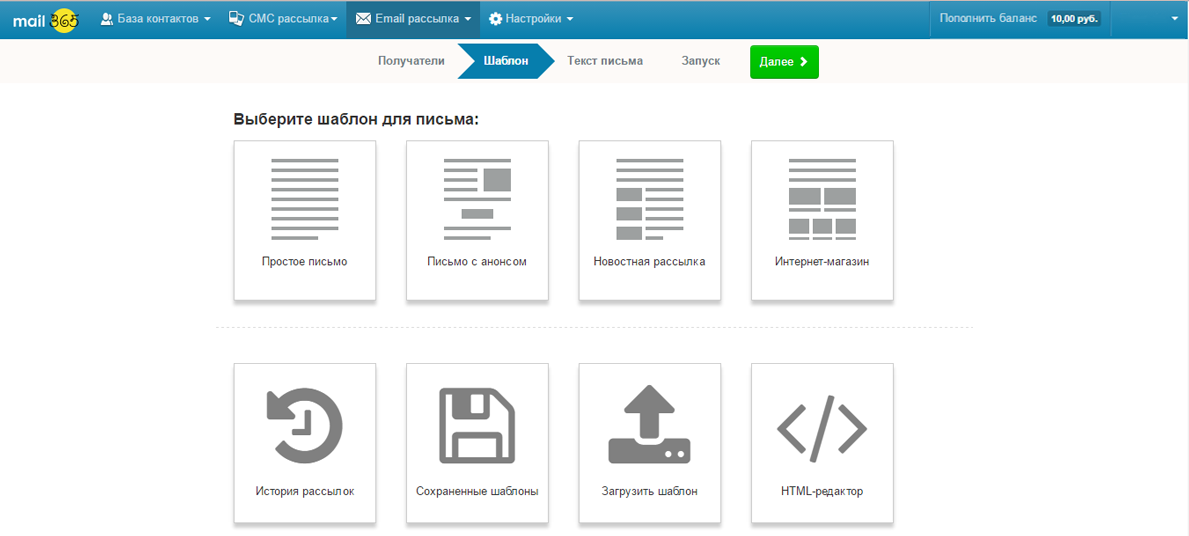Select the Новостная рассылка template layout icon
The image size is (1189, 536).
(650, 199)
